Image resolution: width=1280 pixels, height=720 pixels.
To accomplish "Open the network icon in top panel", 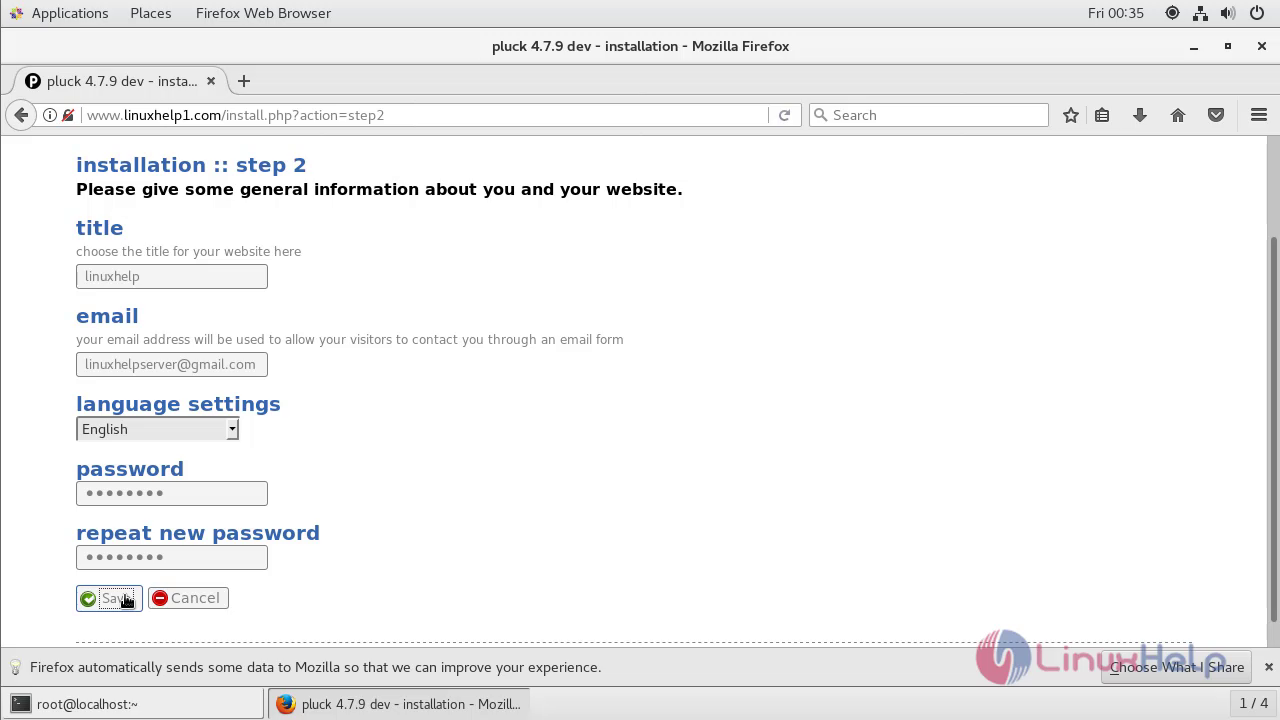I will [x=1201, y=13].
